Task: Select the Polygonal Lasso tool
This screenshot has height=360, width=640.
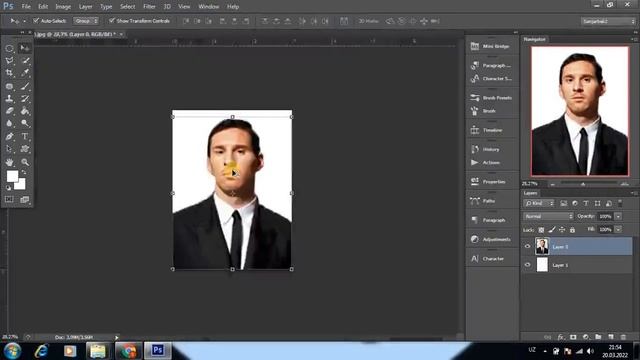Action: [x=9, y=61]
